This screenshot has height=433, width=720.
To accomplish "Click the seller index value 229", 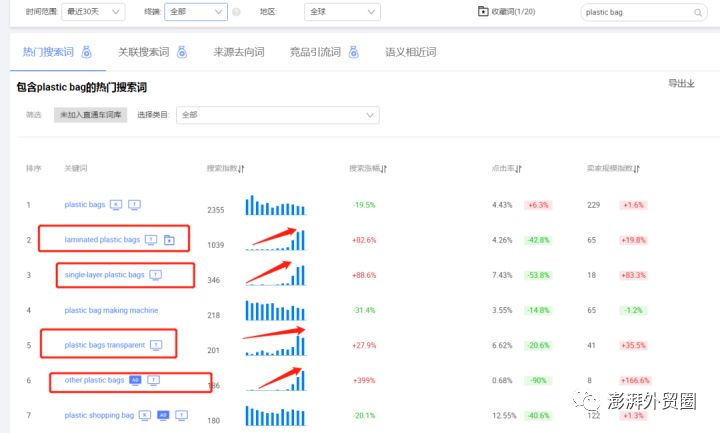I will tap(594, 205).
